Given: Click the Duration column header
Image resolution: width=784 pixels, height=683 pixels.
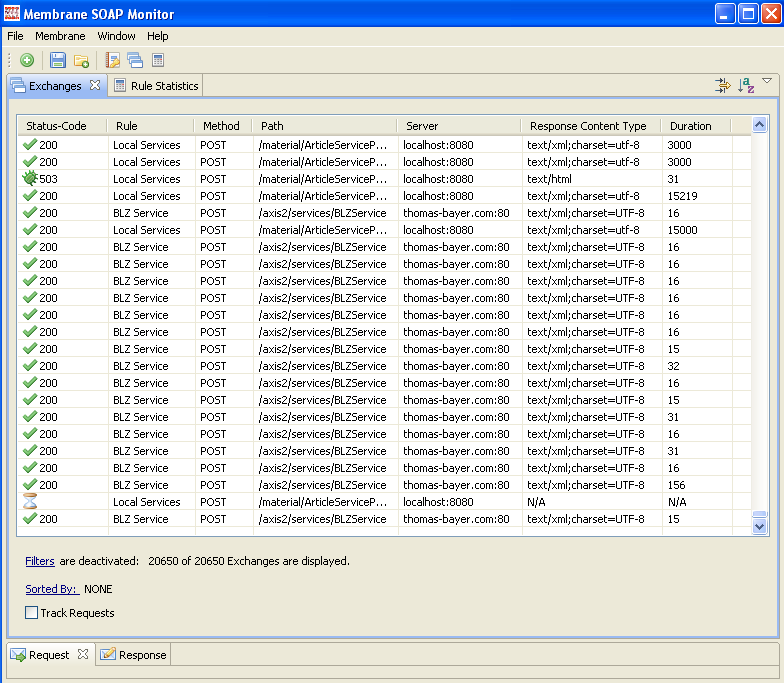Looking at the screenshot, I should click(x=696, y=126).
